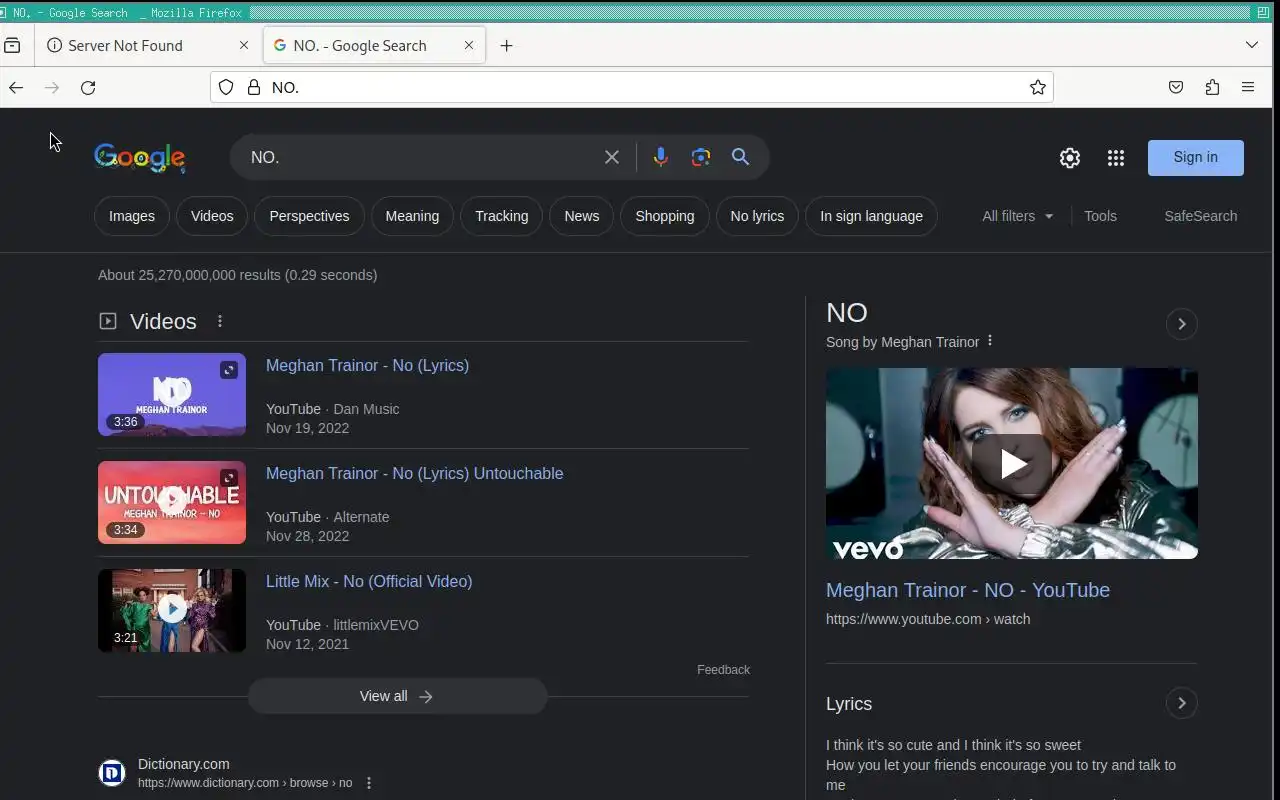Play the Little Mix video thumbnail
Viewport: 1280px width, 800px height.
[x=172, y=610]
